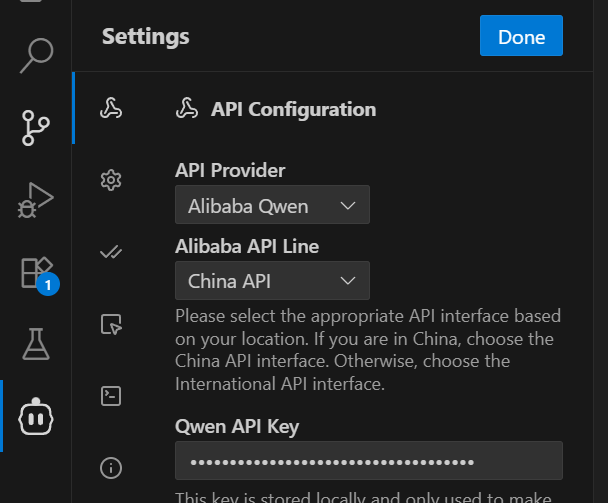This screenshot has height=503, width=608.
Task: Click the Done button
Action: 521,36
